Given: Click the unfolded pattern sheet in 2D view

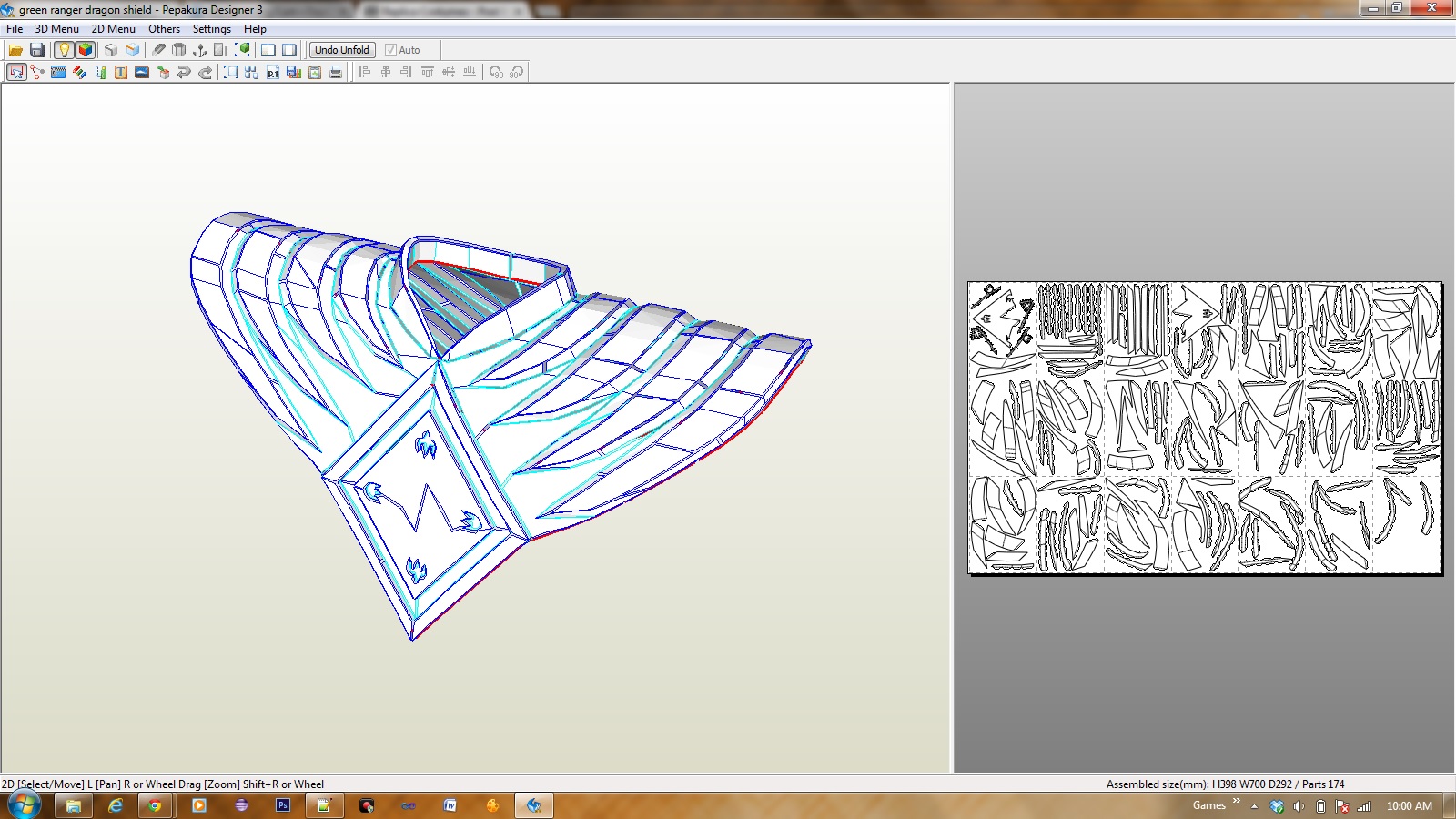Looking at the screenshot, I should tap(1205, 428).
